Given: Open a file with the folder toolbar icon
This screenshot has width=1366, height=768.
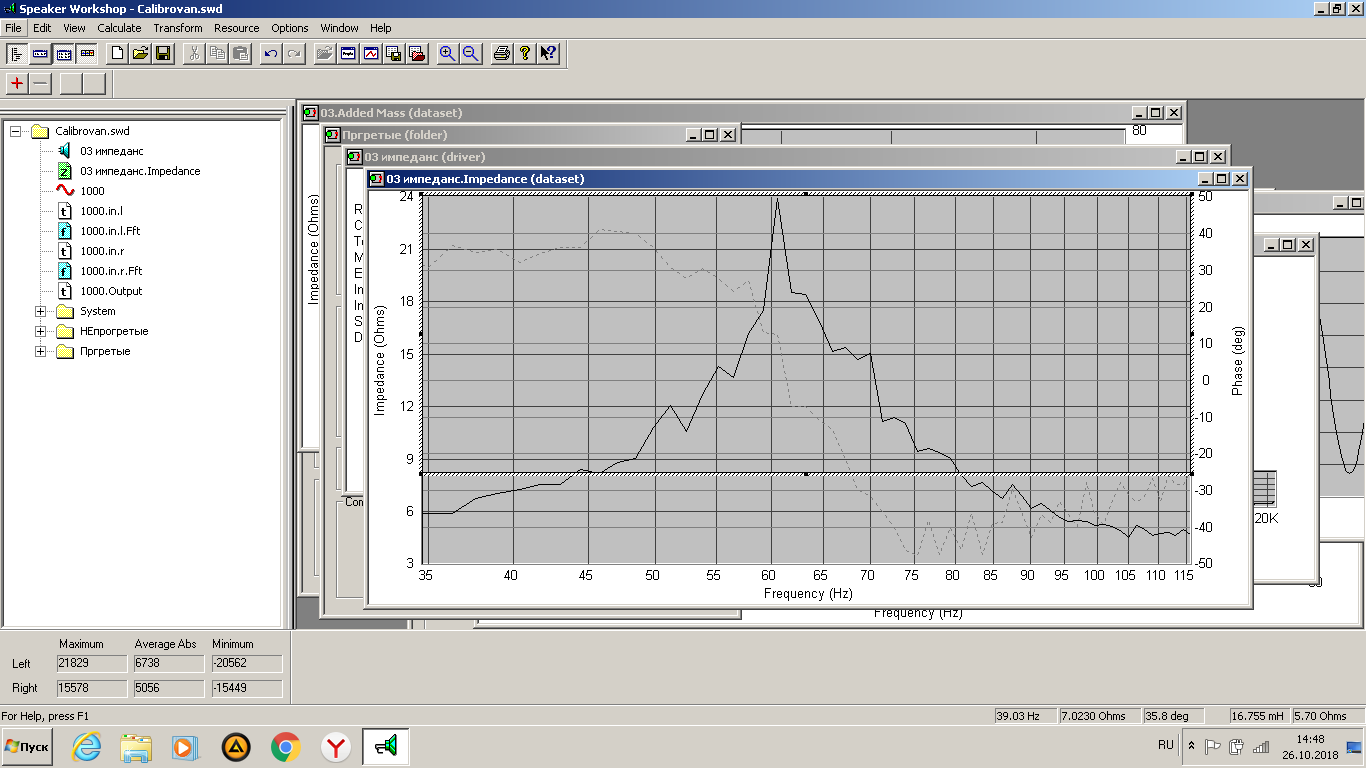Looking at the screenshot, I should click(140, 54).
